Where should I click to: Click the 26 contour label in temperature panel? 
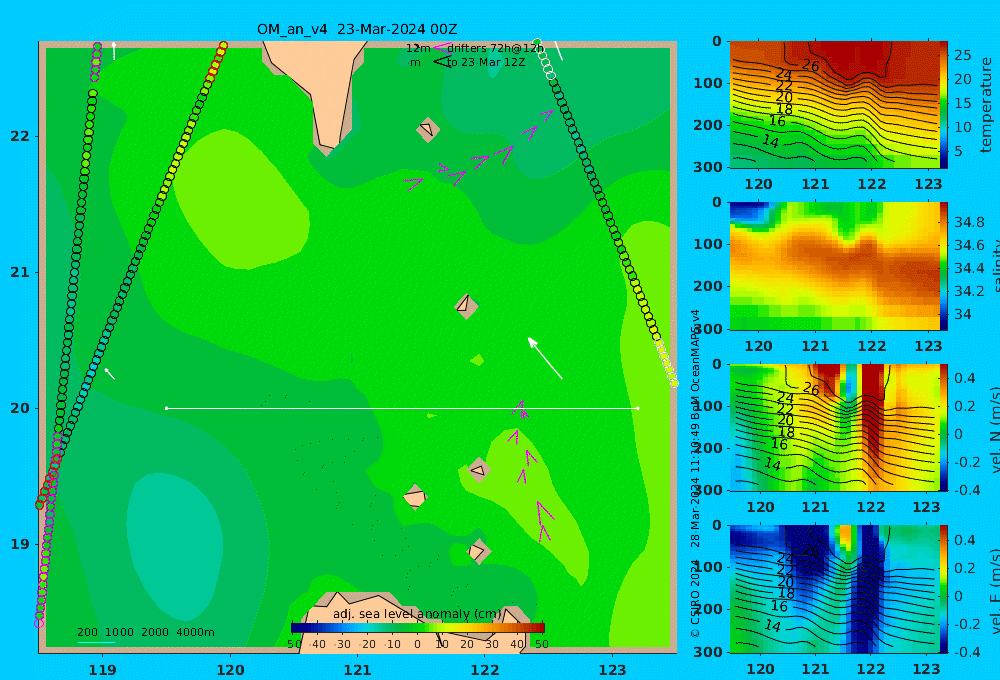pos(811,65)
